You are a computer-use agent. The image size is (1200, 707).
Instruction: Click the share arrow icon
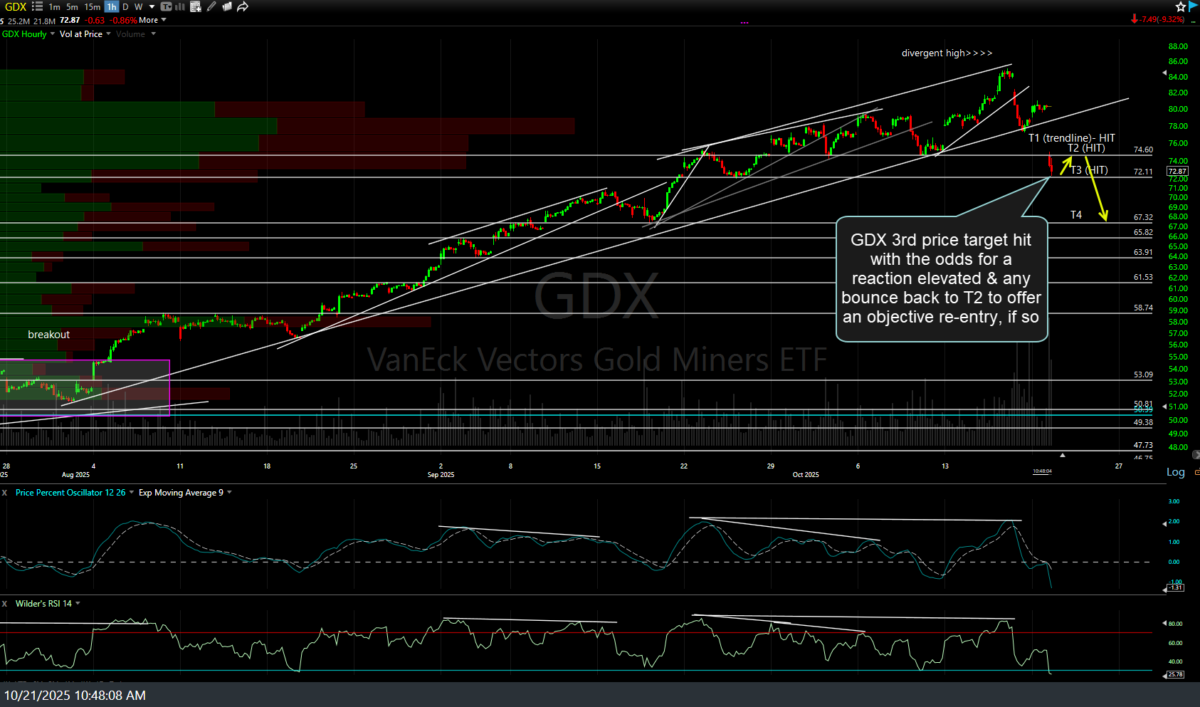pos(243,7)
